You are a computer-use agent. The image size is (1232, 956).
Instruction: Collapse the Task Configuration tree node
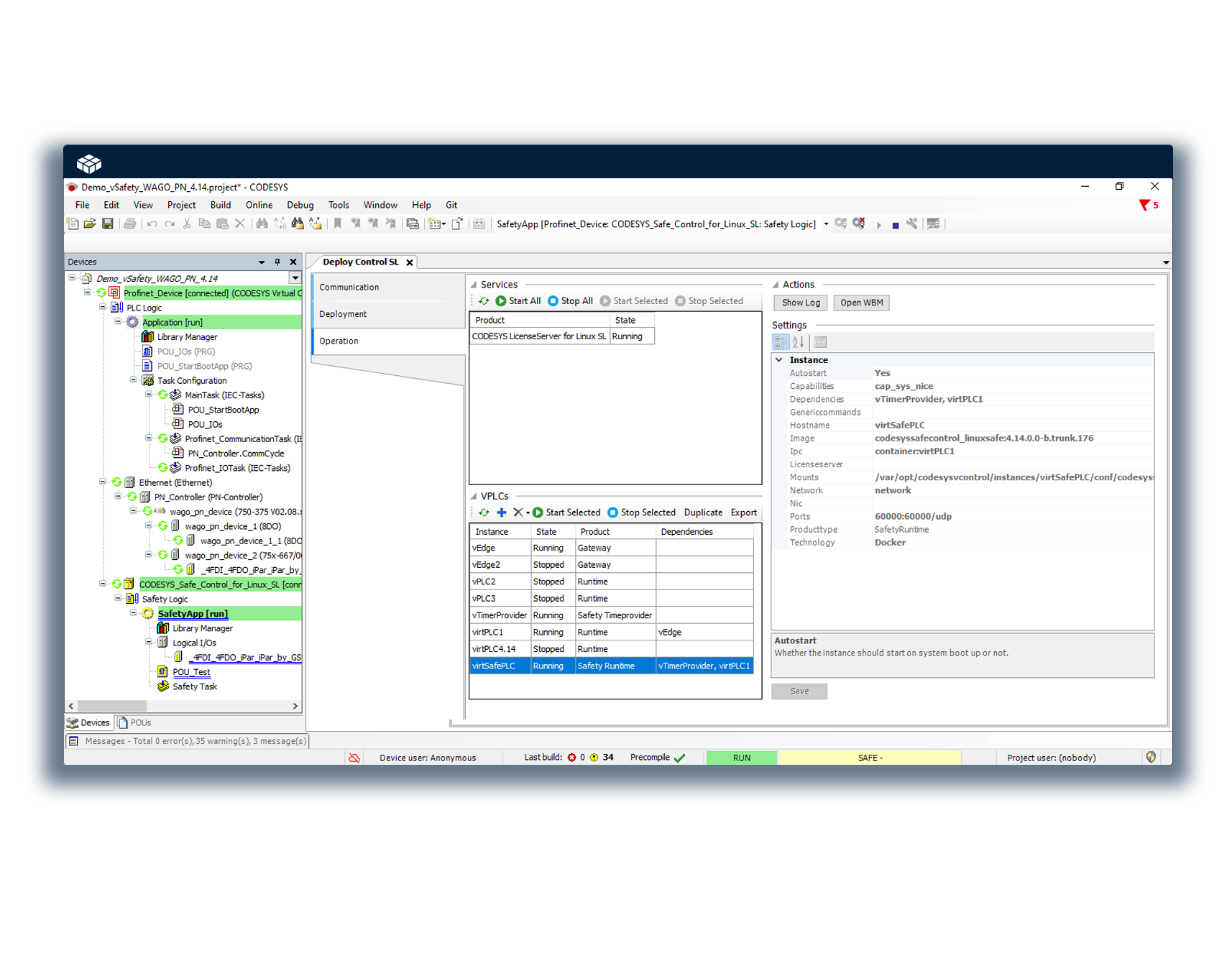[x=134, y=380]
